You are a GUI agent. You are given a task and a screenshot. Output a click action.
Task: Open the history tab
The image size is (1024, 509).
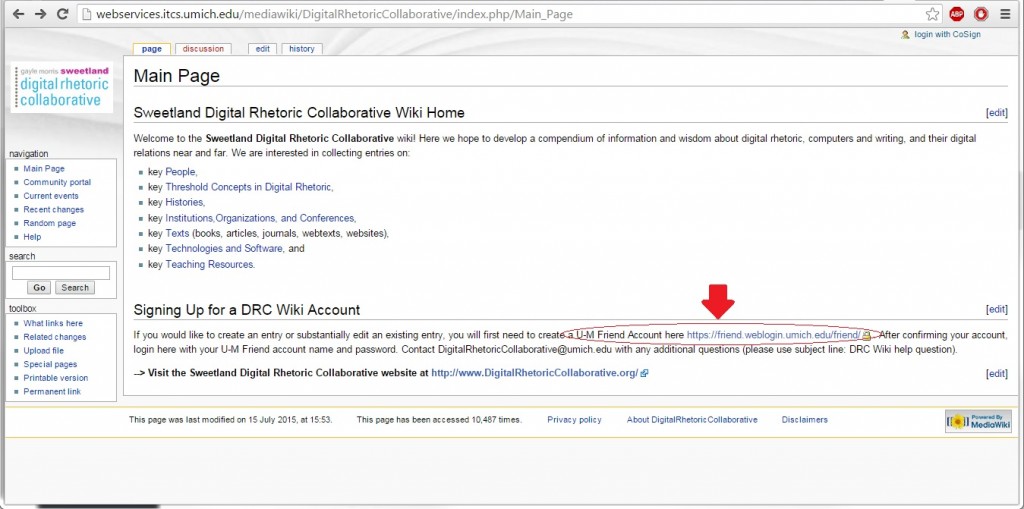[x=302, y=49]
